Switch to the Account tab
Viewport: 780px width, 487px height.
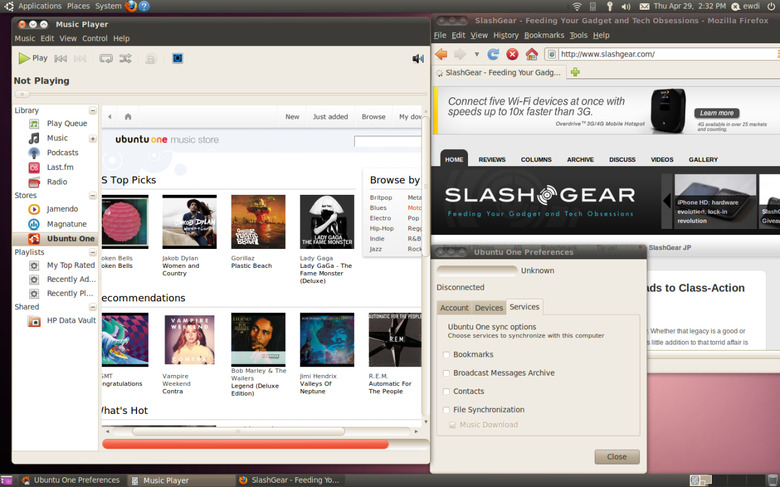point(454,308)
